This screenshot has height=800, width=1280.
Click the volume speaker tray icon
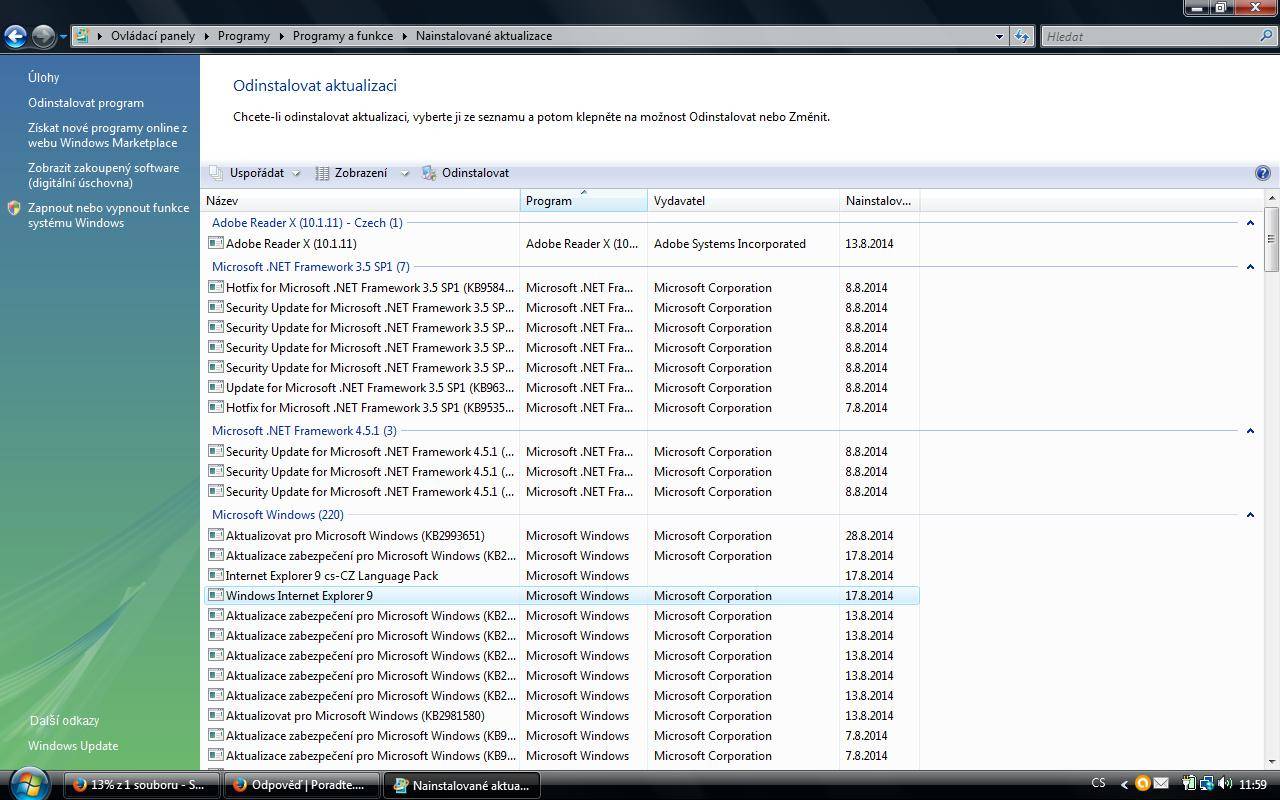point(1225,784)
